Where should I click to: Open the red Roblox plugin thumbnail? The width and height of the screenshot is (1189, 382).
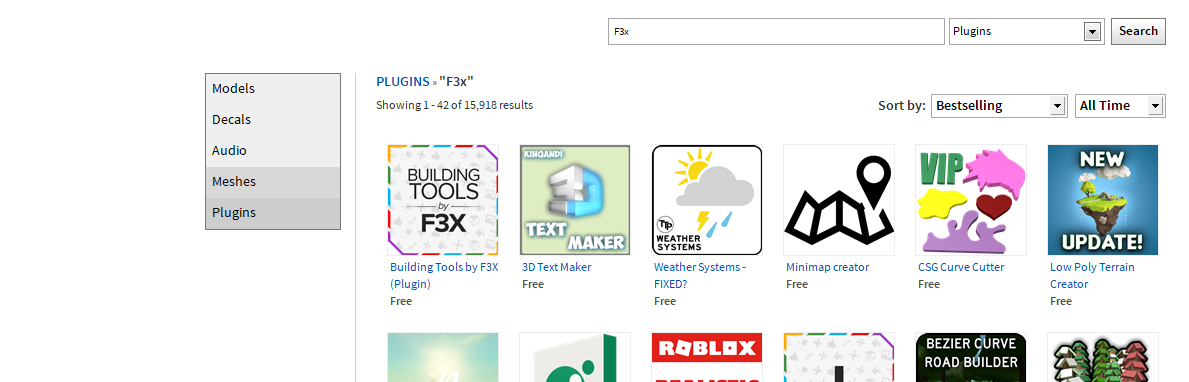[707, 357]
